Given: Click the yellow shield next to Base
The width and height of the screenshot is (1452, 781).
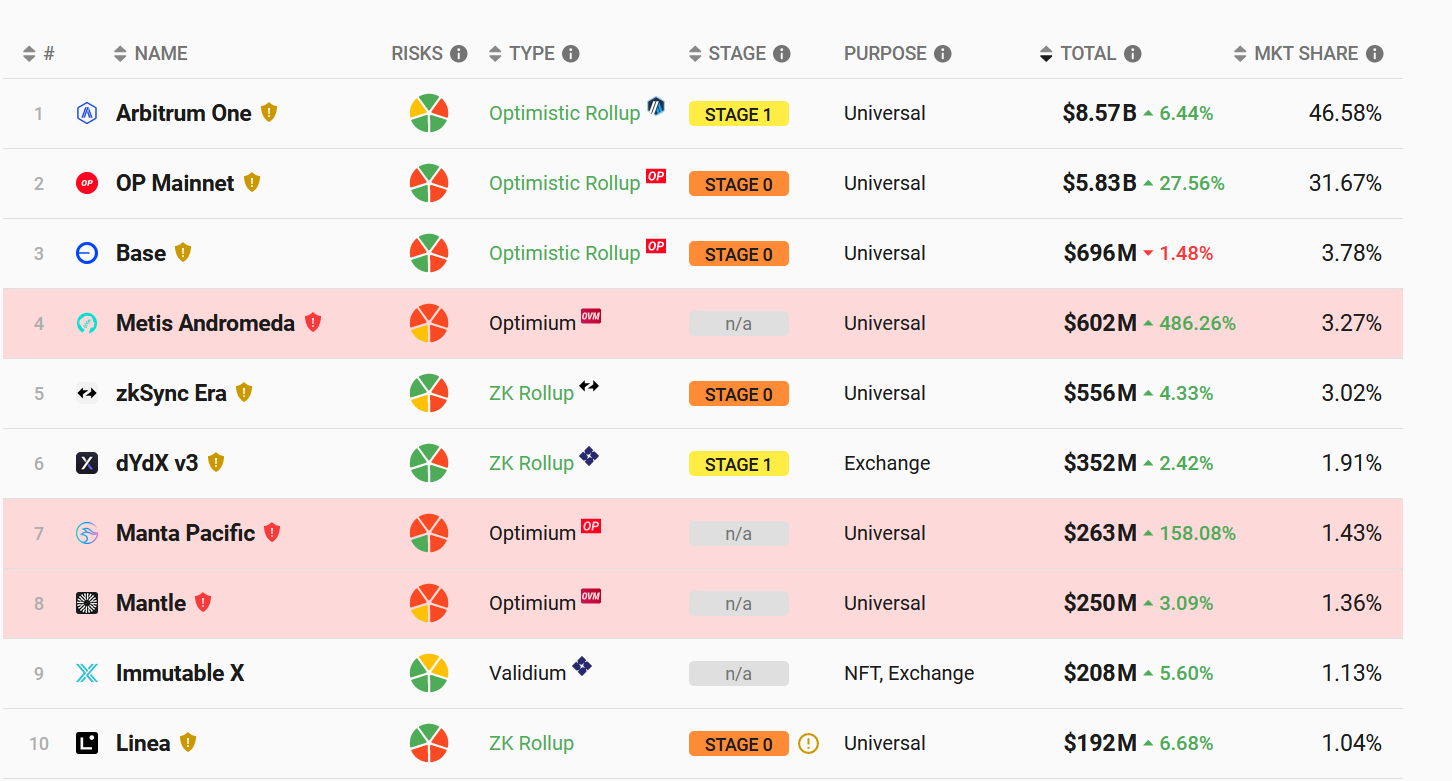Looking at the screenshot, I should (183, 253).
